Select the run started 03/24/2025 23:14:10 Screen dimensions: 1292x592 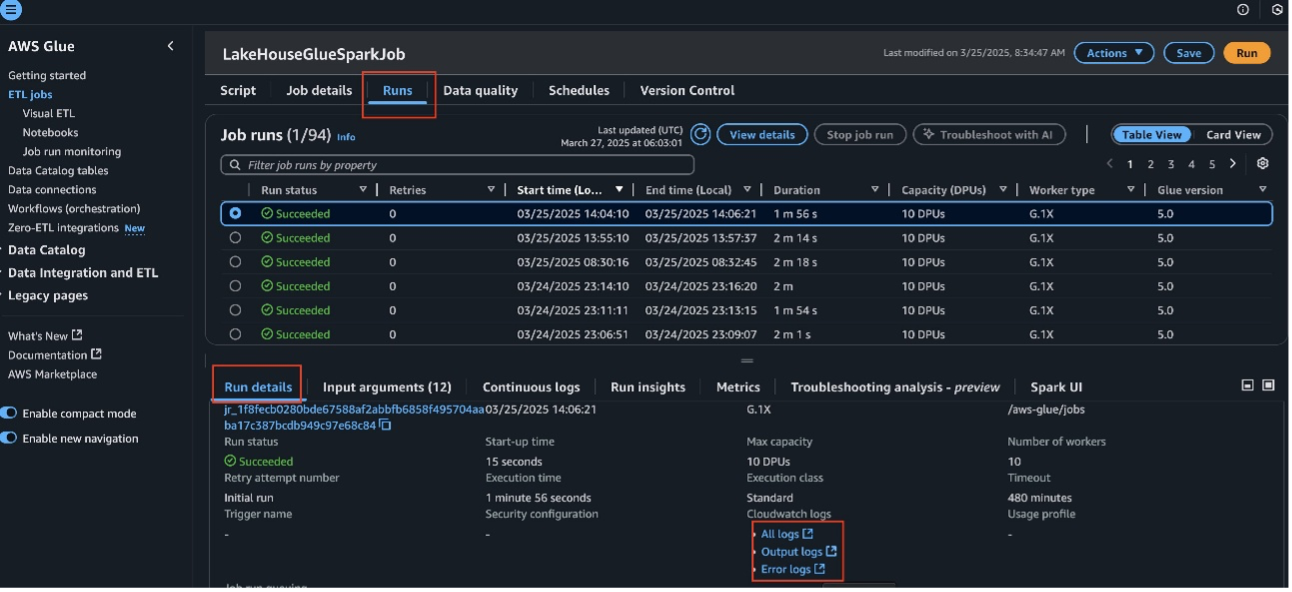coord(235,286)
